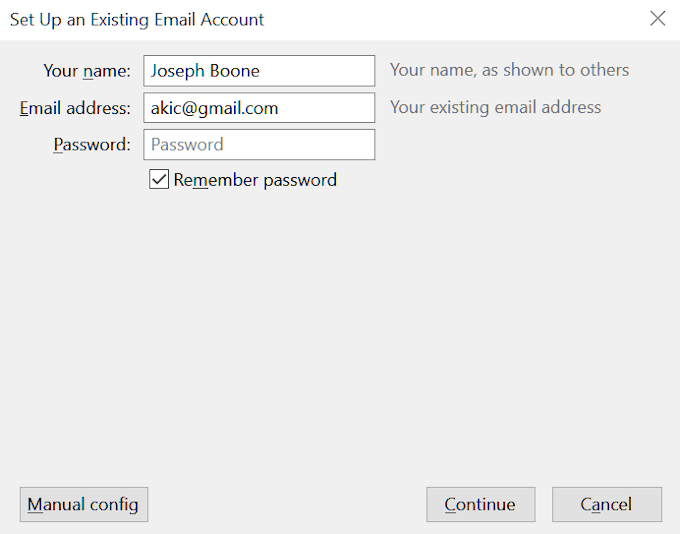Click the empty title bar area left of the X
Screen dimensions: 680x534
[x=460, y=19]
